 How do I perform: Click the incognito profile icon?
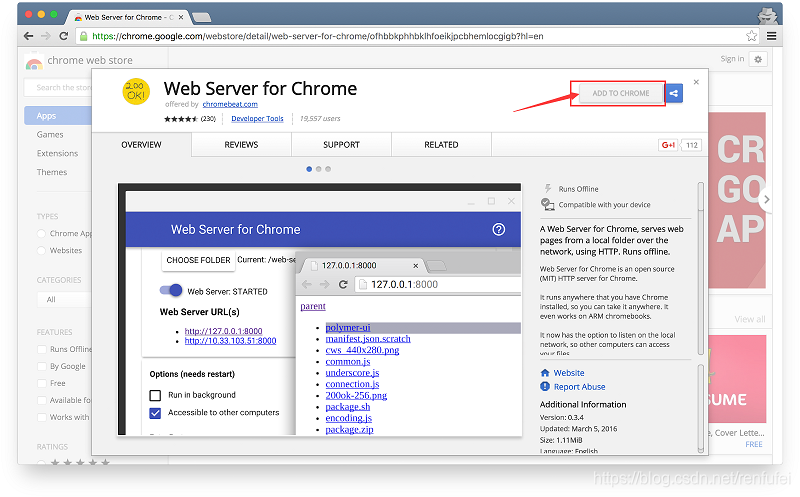[x=767, y=16]
